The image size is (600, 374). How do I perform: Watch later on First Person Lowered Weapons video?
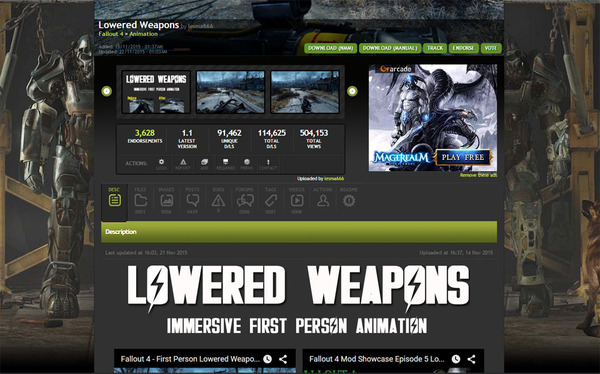[x=267, y=359]
